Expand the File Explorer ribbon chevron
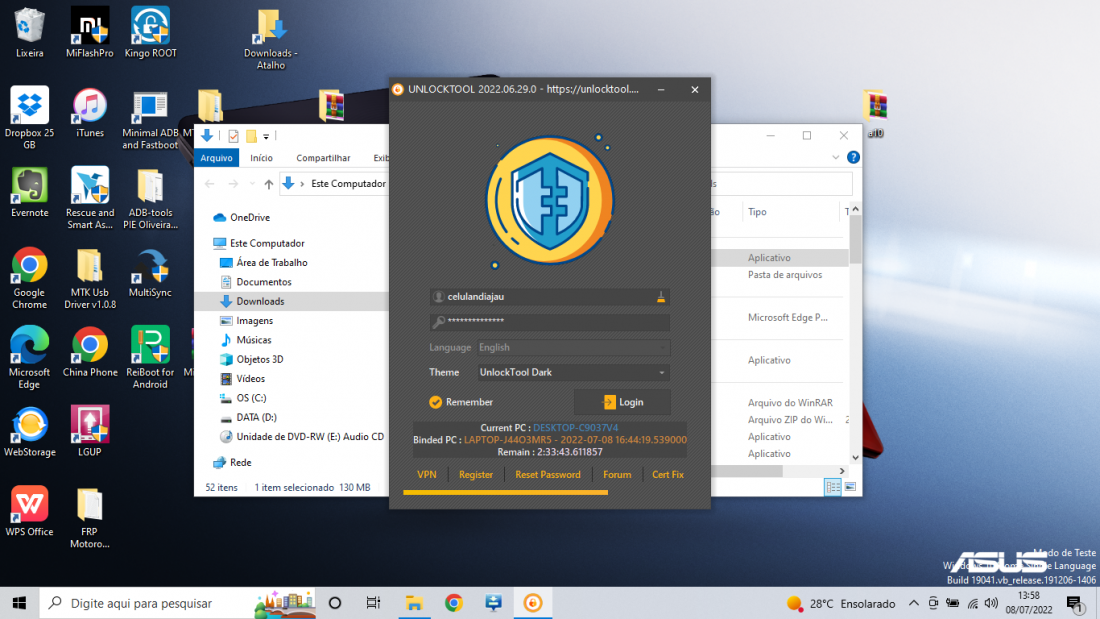1100x619 pixels. [x=836, y=158]
